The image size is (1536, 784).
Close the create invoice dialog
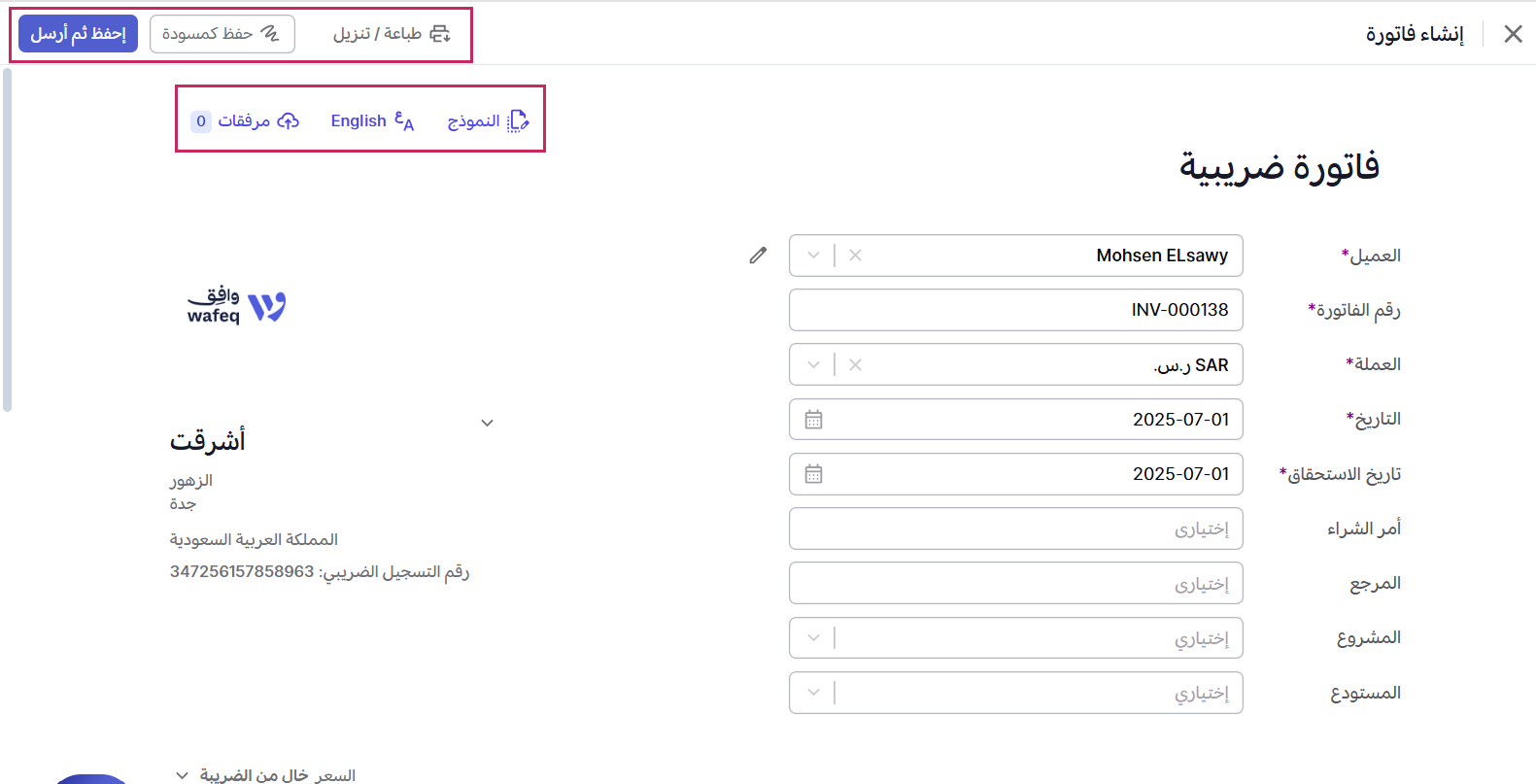tap(1513, 34)
